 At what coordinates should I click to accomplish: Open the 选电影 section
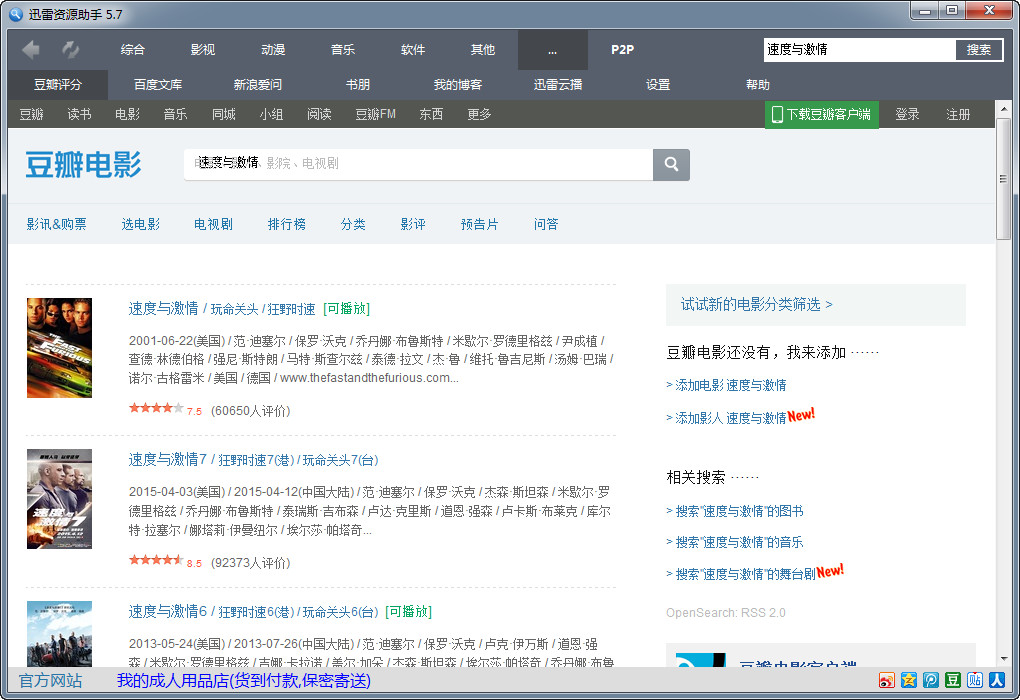click(141, 224)
